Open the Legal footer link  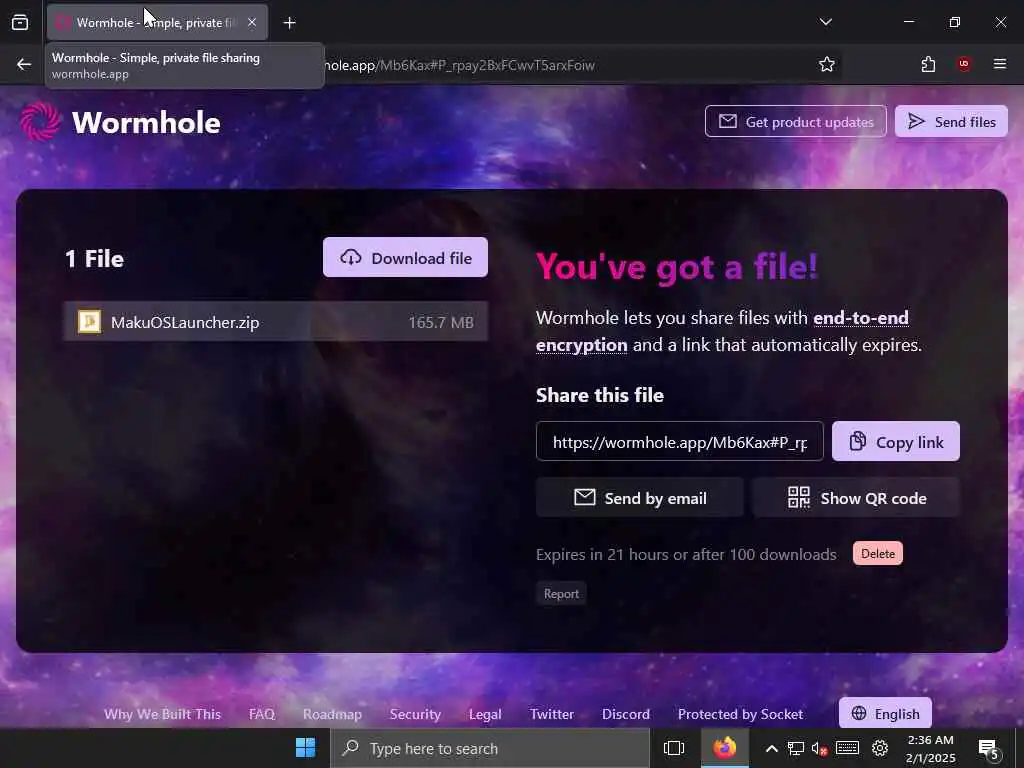coord(485,714)
